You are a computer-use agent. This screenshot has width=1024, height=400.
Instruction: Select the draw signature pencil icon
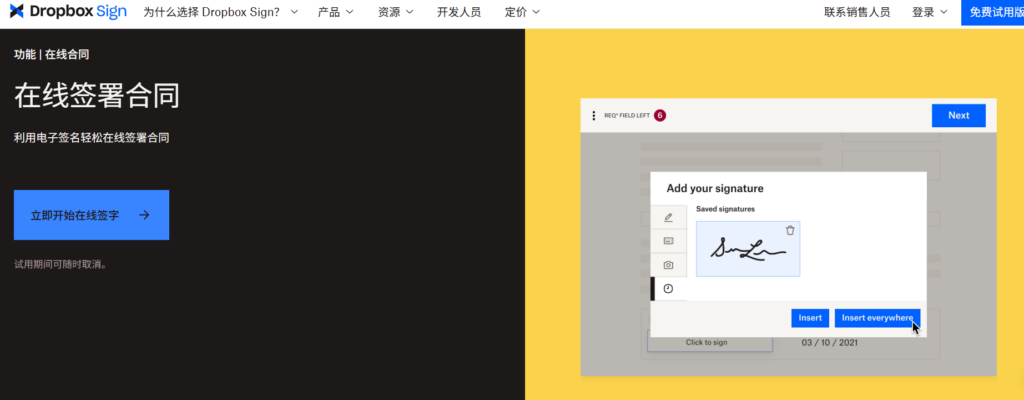[x=668, y=217]
